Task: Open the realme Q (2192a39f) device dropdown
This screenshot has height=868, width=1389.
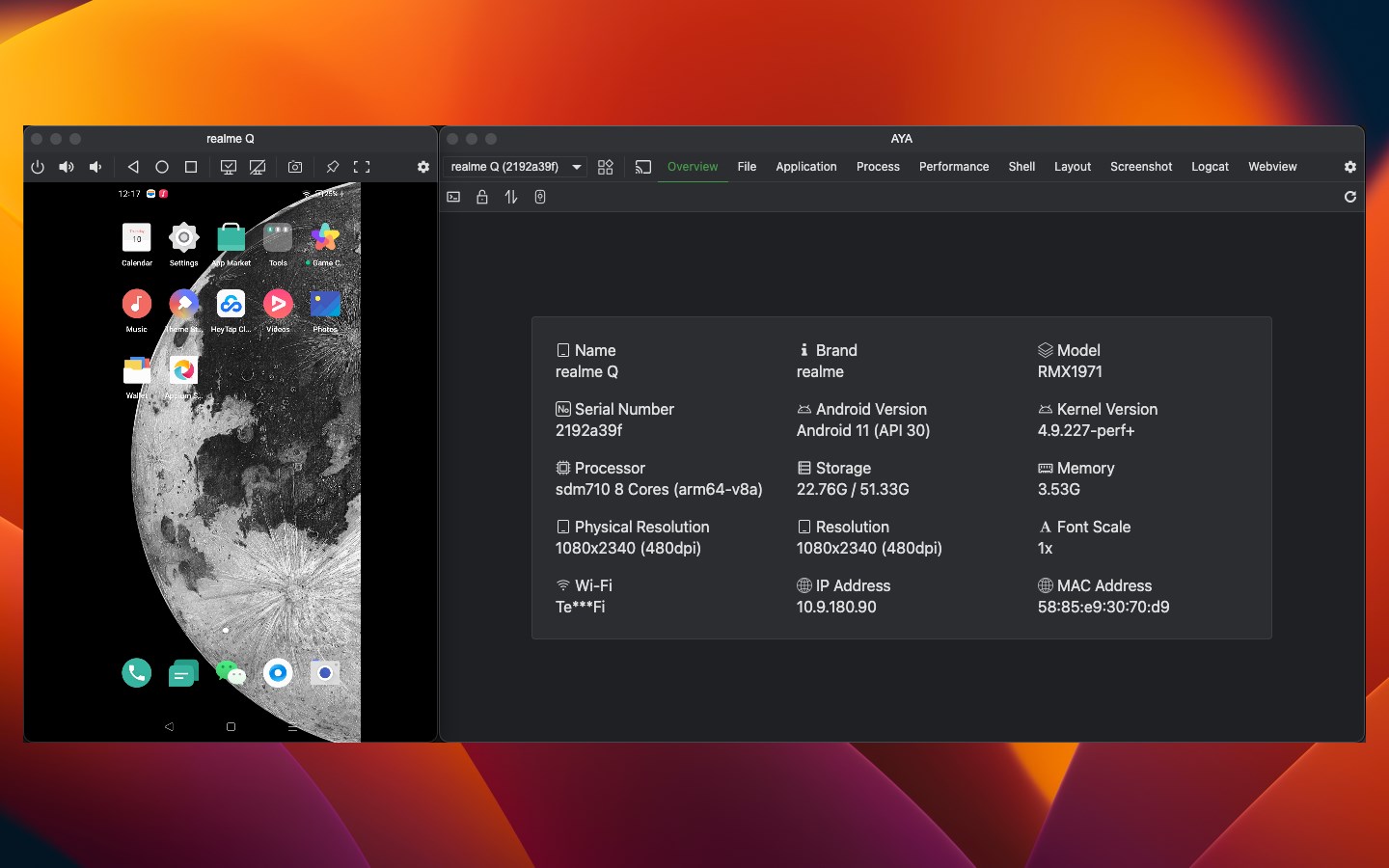Action: 516,167
